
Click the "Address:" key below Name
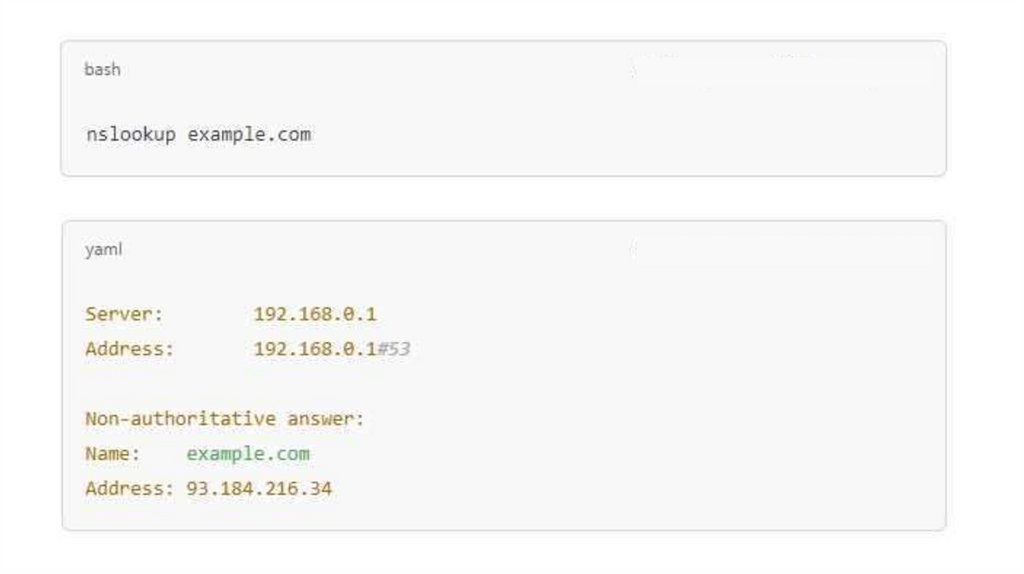(x=129, y=489)
